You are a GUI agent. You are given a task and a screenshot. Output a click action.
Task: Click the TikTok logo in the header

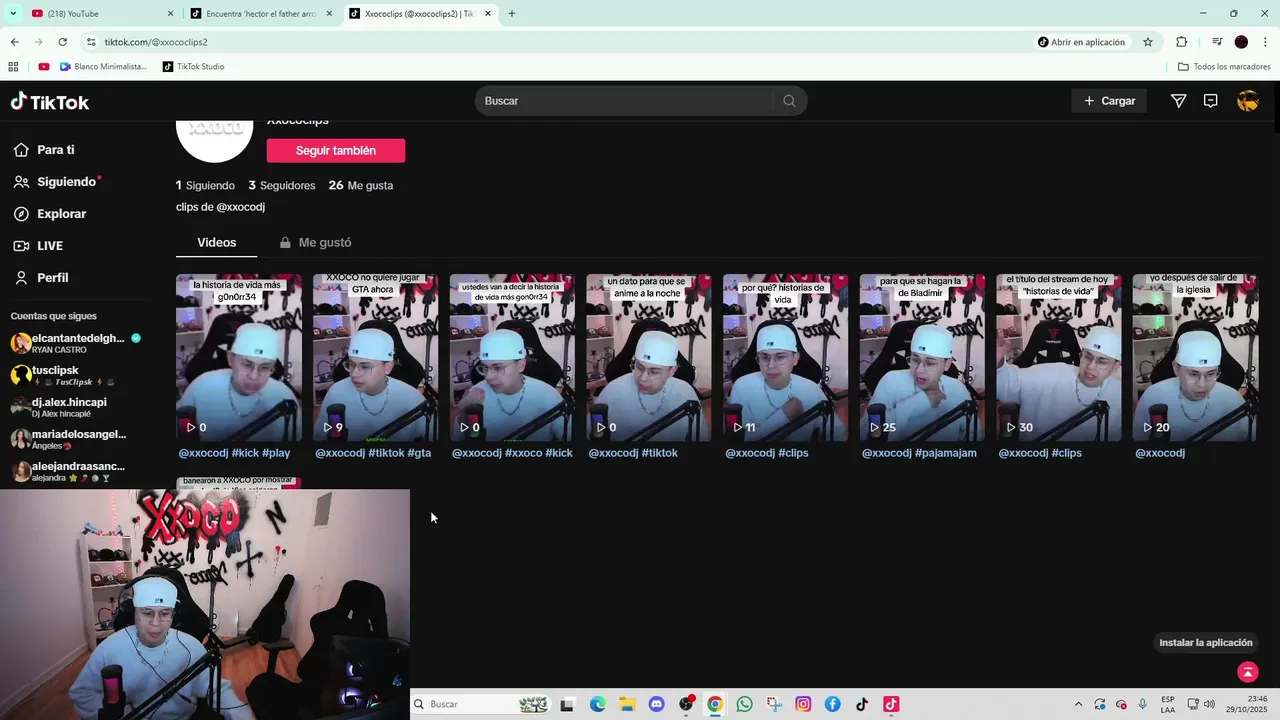click(50, 102)
